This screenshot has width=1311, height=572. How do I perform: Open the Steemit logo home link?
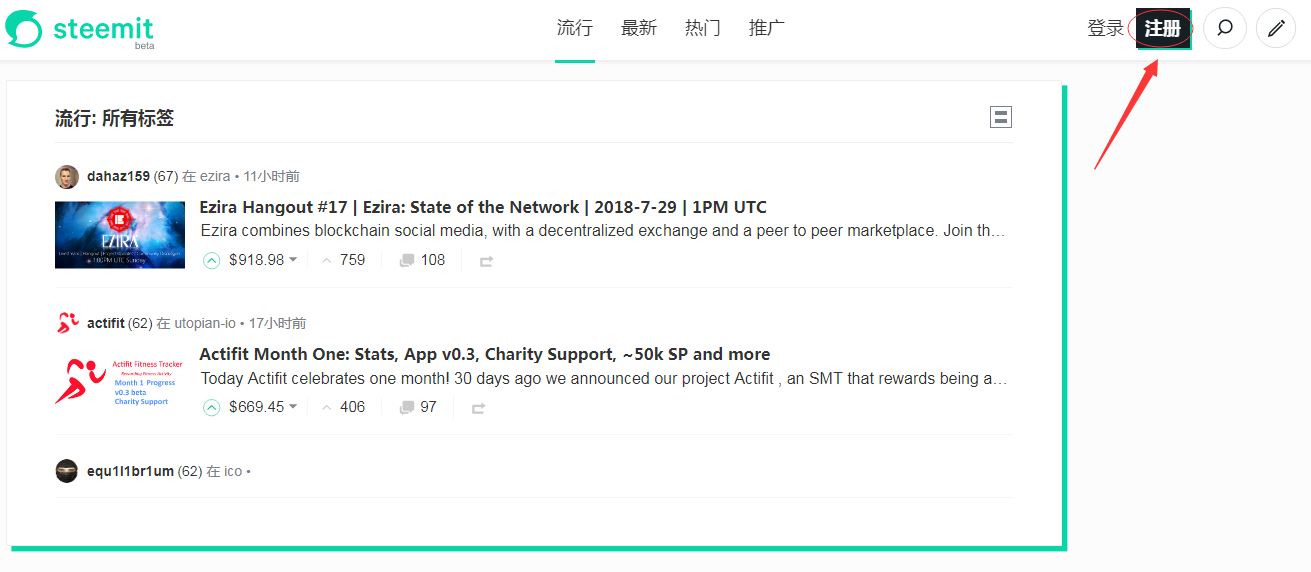(80, 29)
